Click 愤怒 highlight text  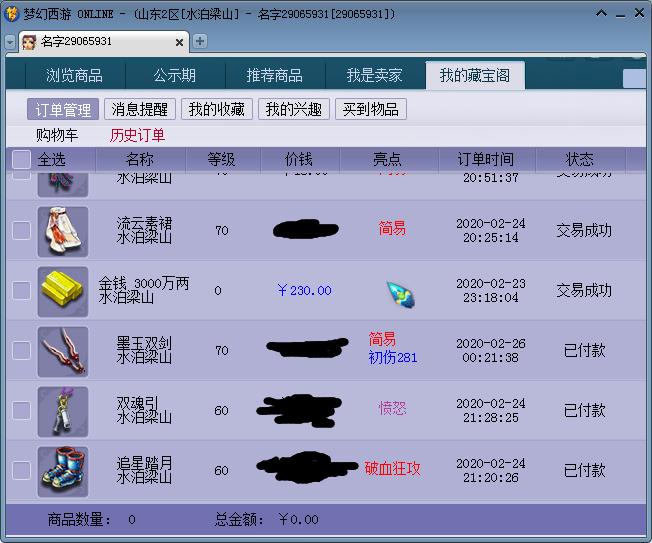point(393,408)
